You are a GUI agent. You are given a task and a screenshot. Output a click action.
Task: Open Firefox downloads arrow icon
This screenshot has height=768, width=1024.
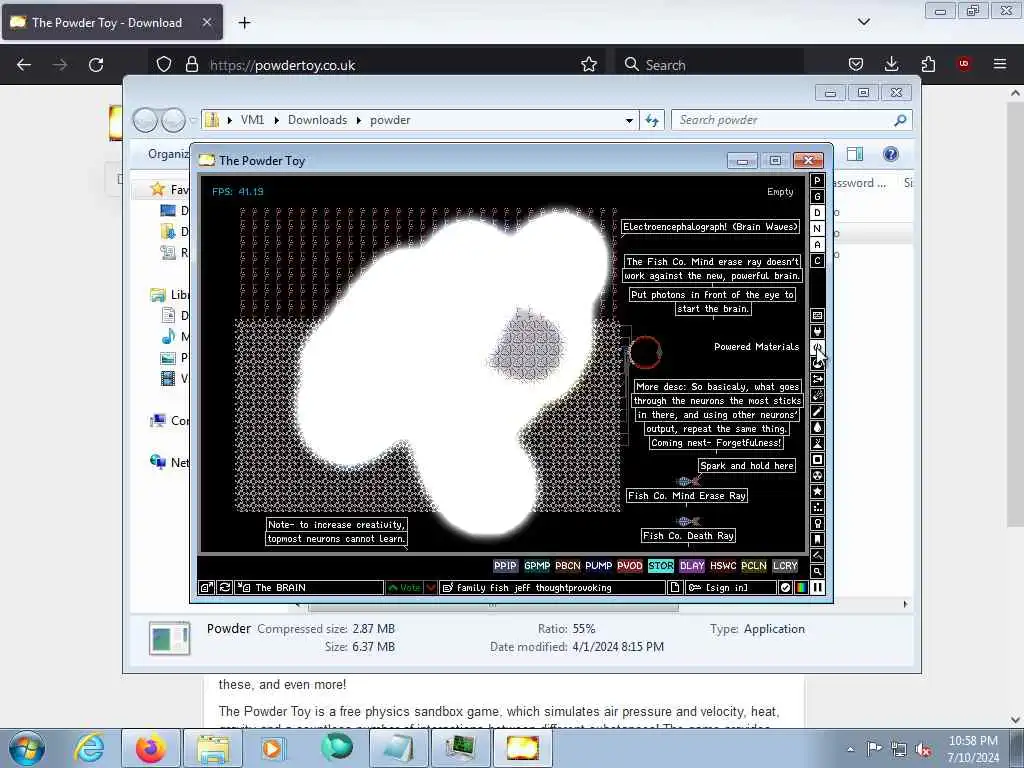891,64
